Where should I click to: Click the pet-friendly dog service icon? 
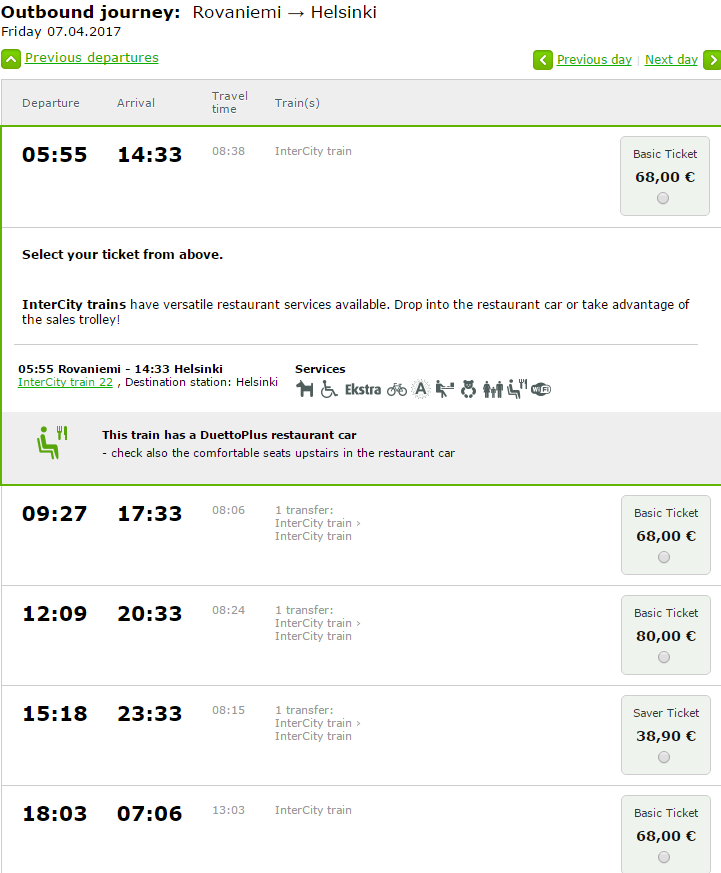[305, 389]
